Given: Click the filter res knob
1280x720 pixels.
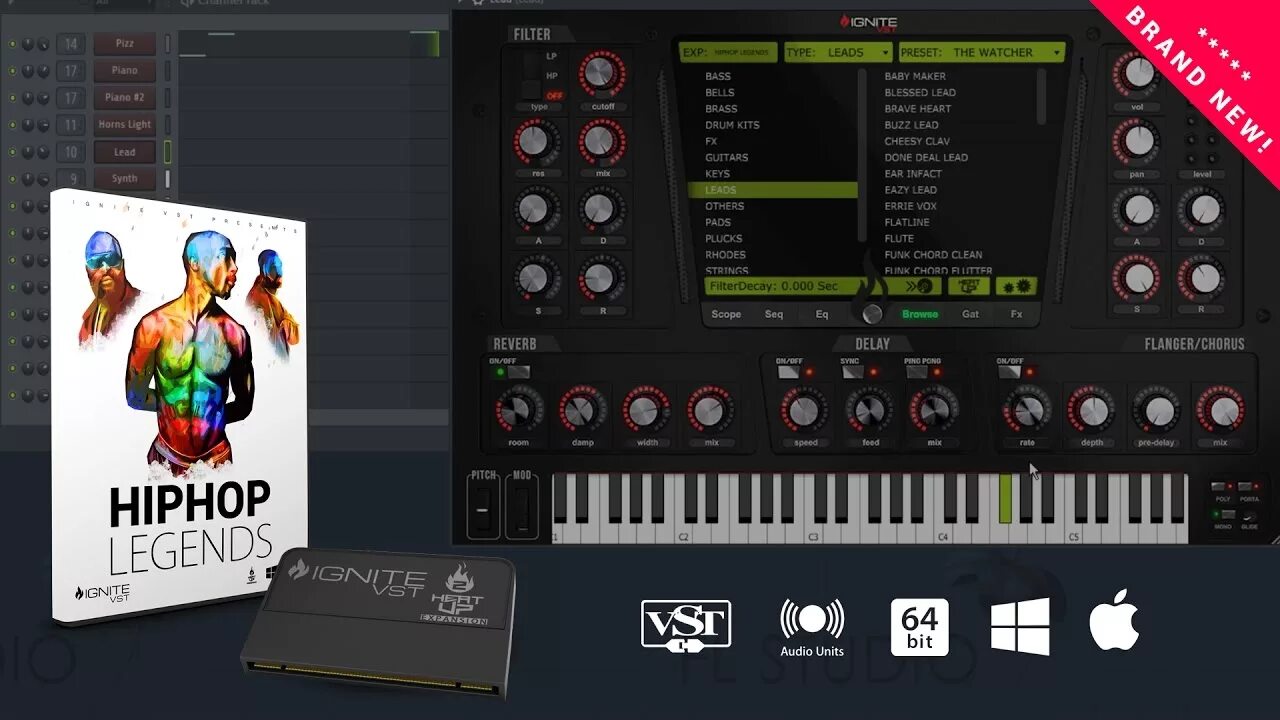Looking at the screenshot, I should pyautogui.click(x=535, y=141).
